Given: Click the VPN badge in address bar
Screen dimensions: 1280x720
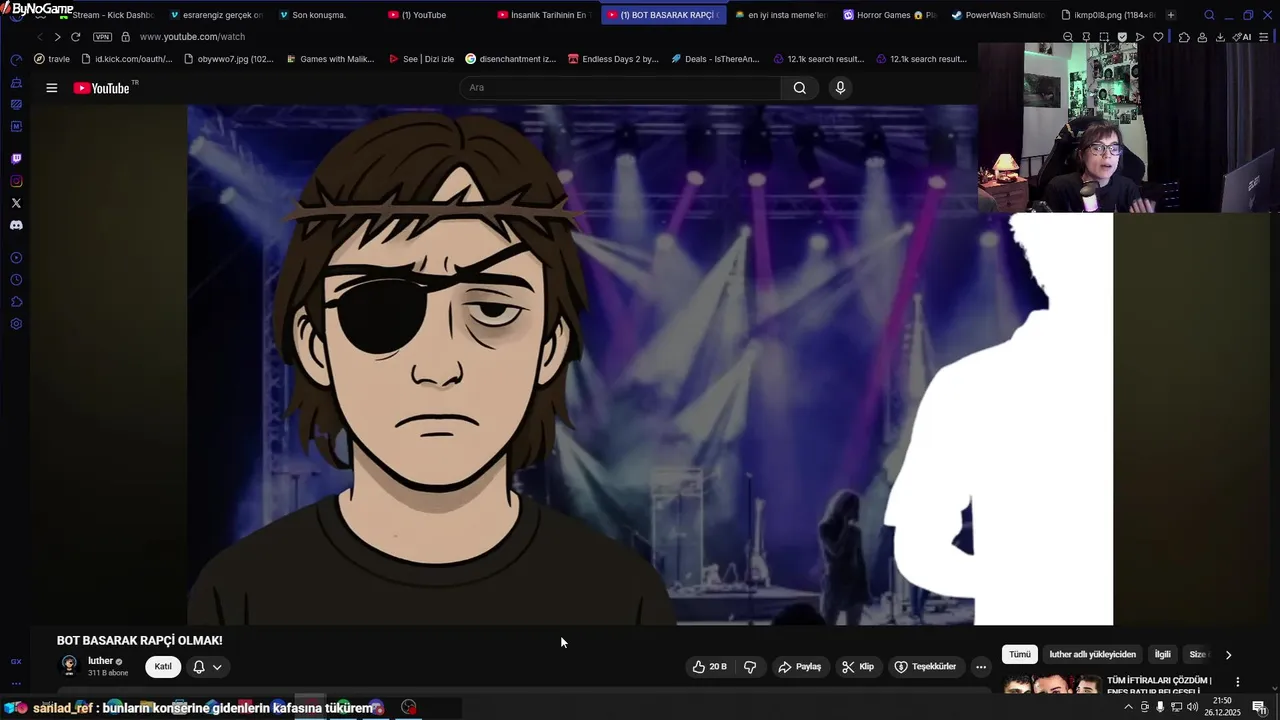Looking at the screenshot, I should click(x=102, y=37).
